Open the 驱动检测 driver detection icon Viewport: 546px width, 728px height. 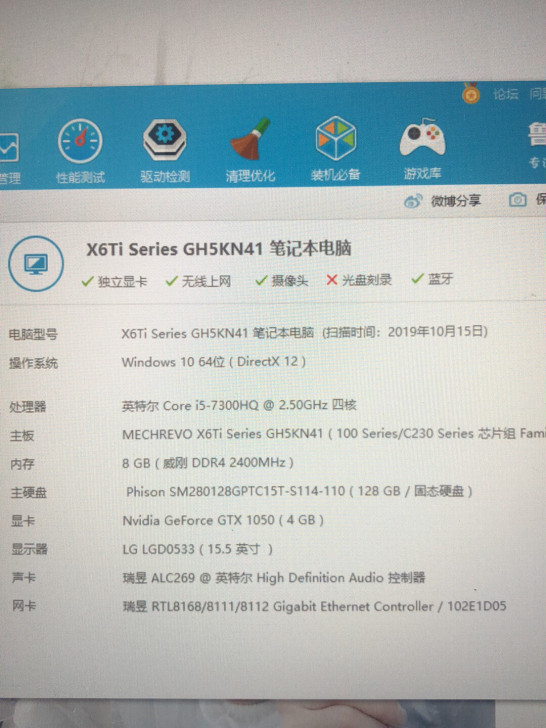point(164,139)
